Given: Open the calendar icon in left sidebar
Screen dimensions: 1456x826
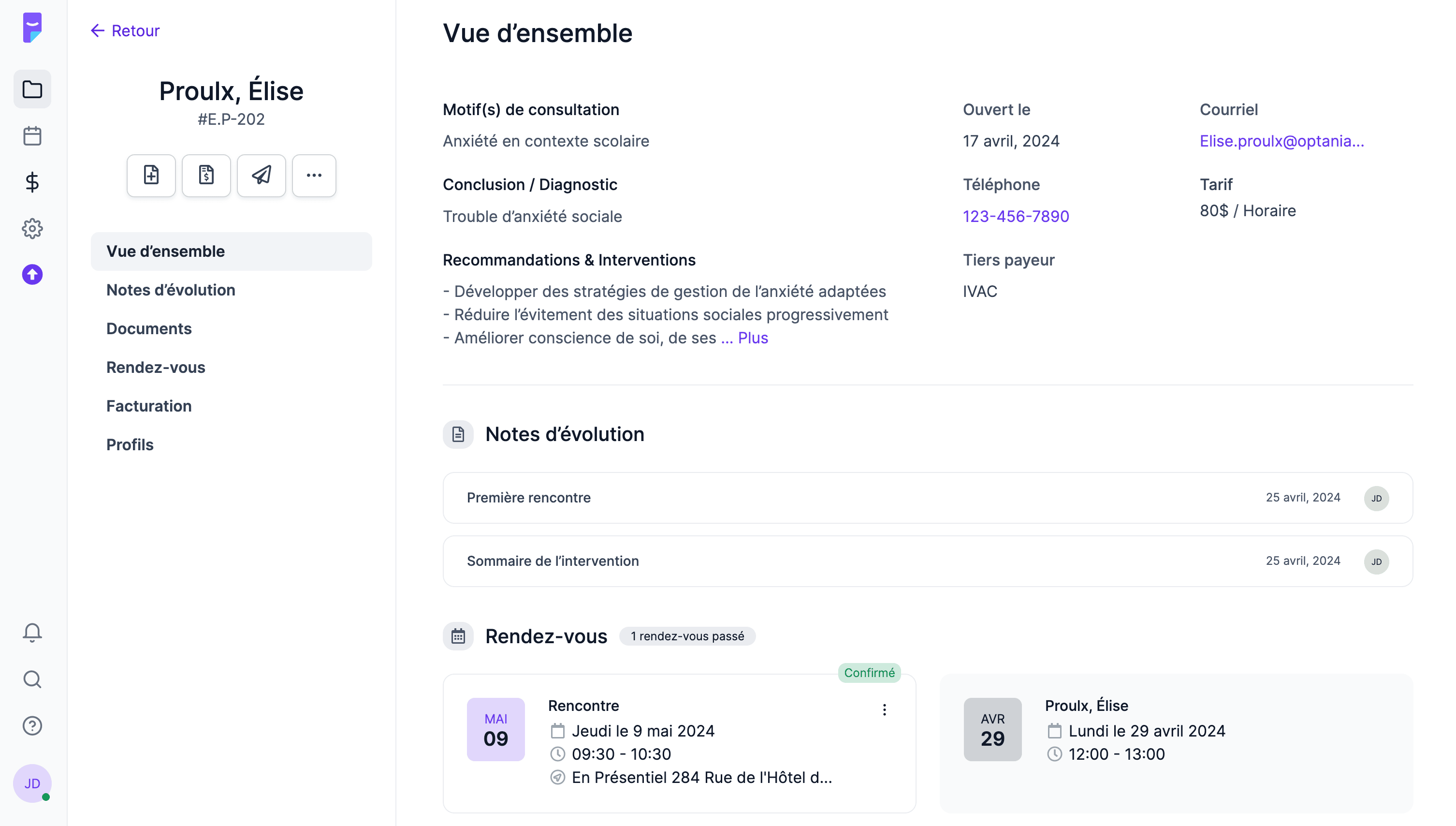Looking at the screenshot, I should pyautogui.click(x=32, y=136).
